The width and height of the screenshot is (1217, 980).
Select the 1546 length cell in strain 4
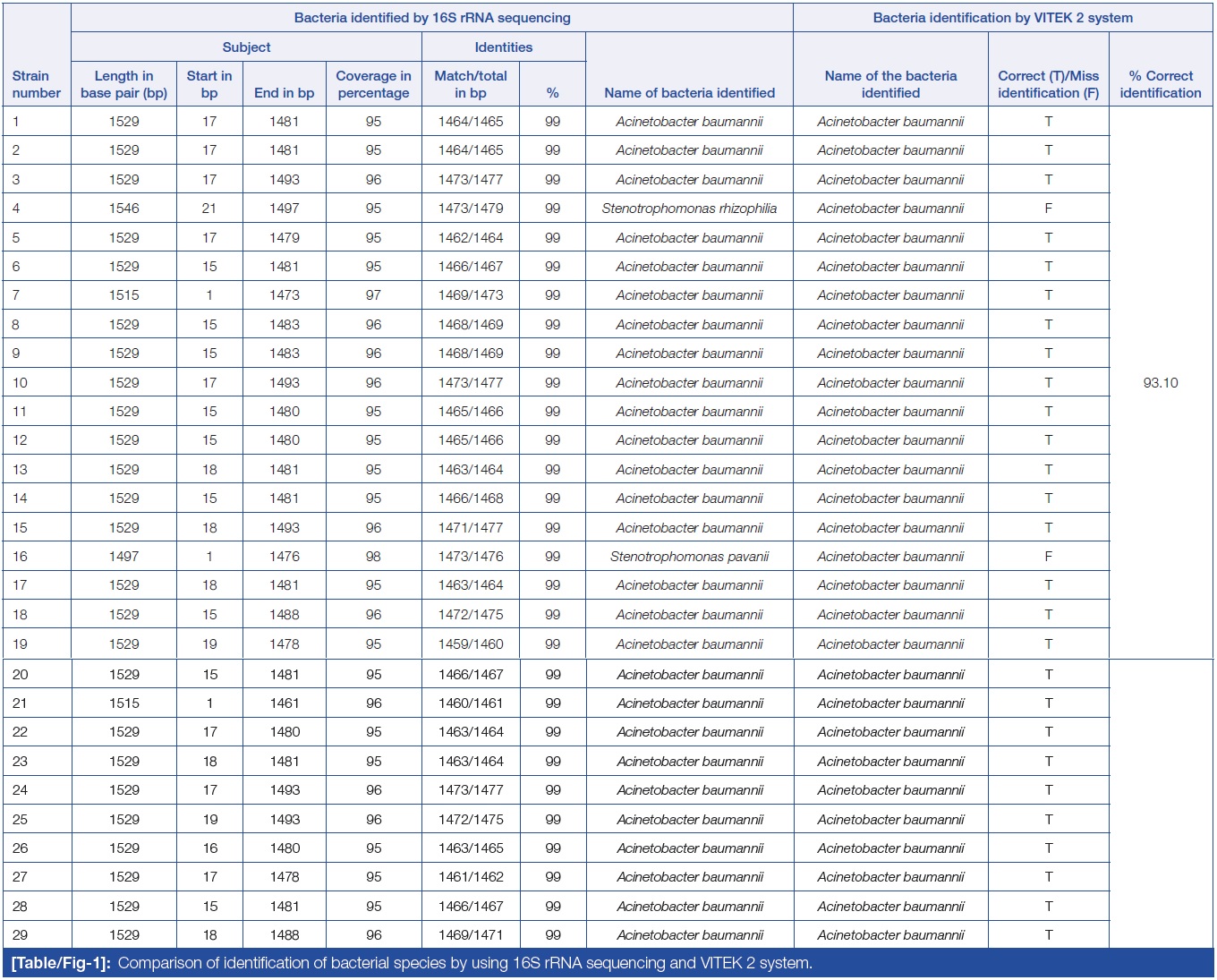tap(123, 209)
